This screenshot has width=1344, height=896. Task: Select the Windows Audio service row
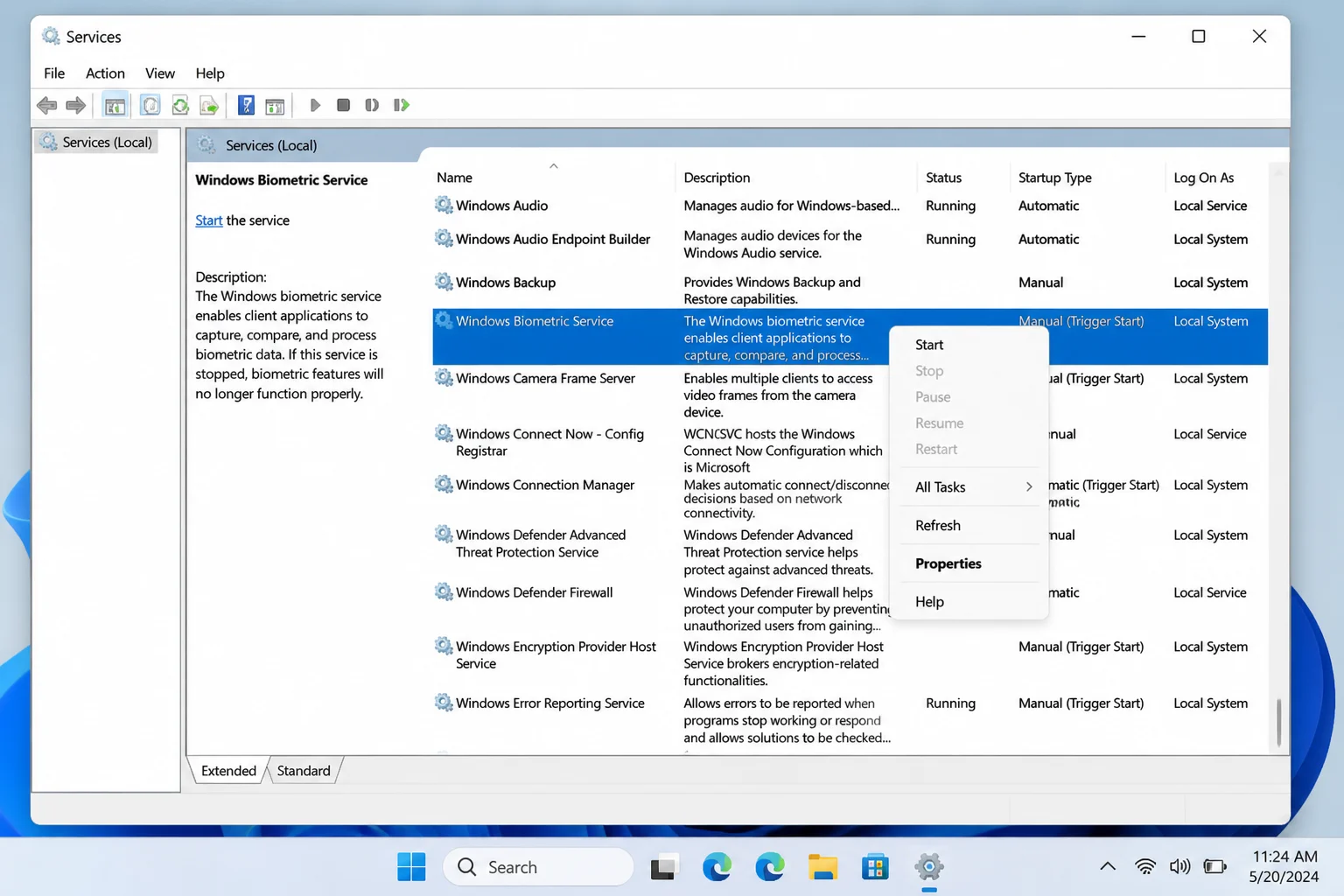tap(850, 206)
